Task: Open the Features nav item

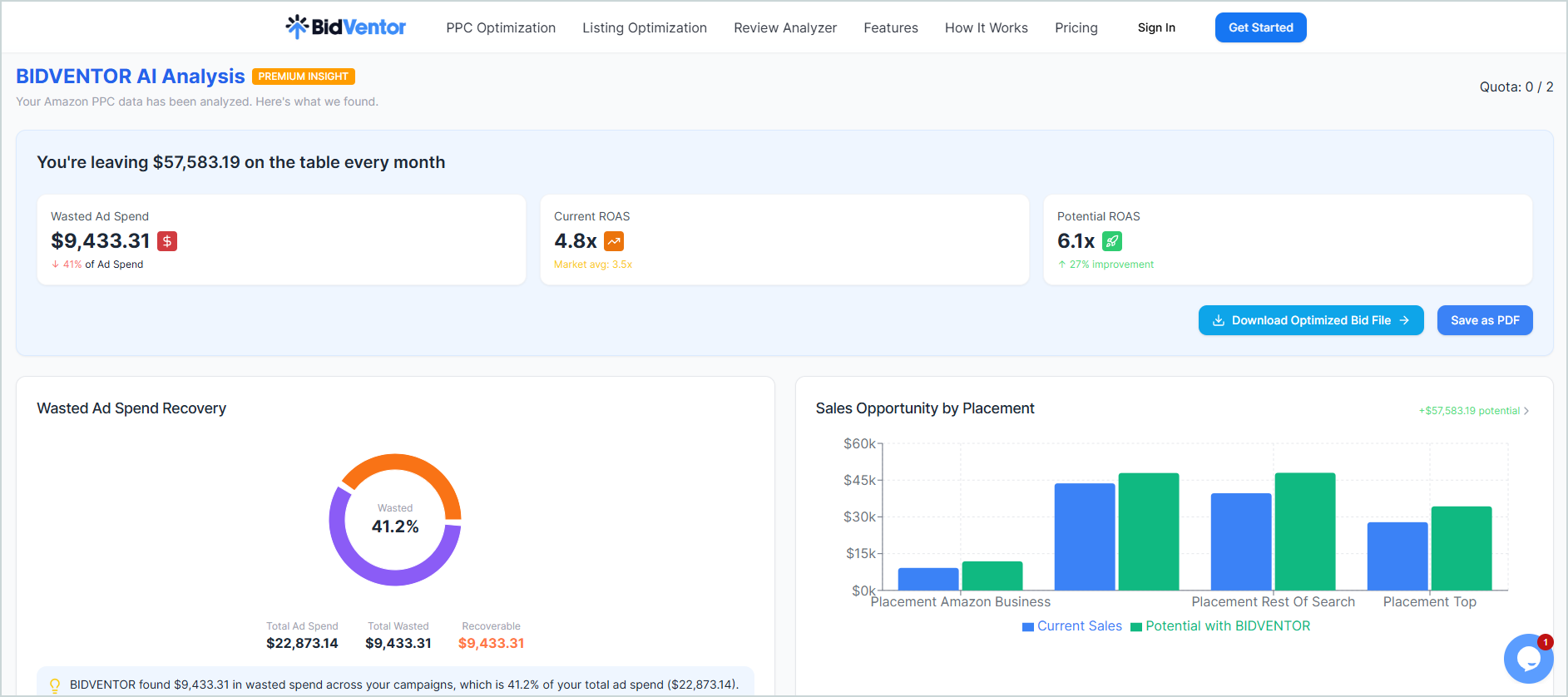Action: tap(891, 27)
